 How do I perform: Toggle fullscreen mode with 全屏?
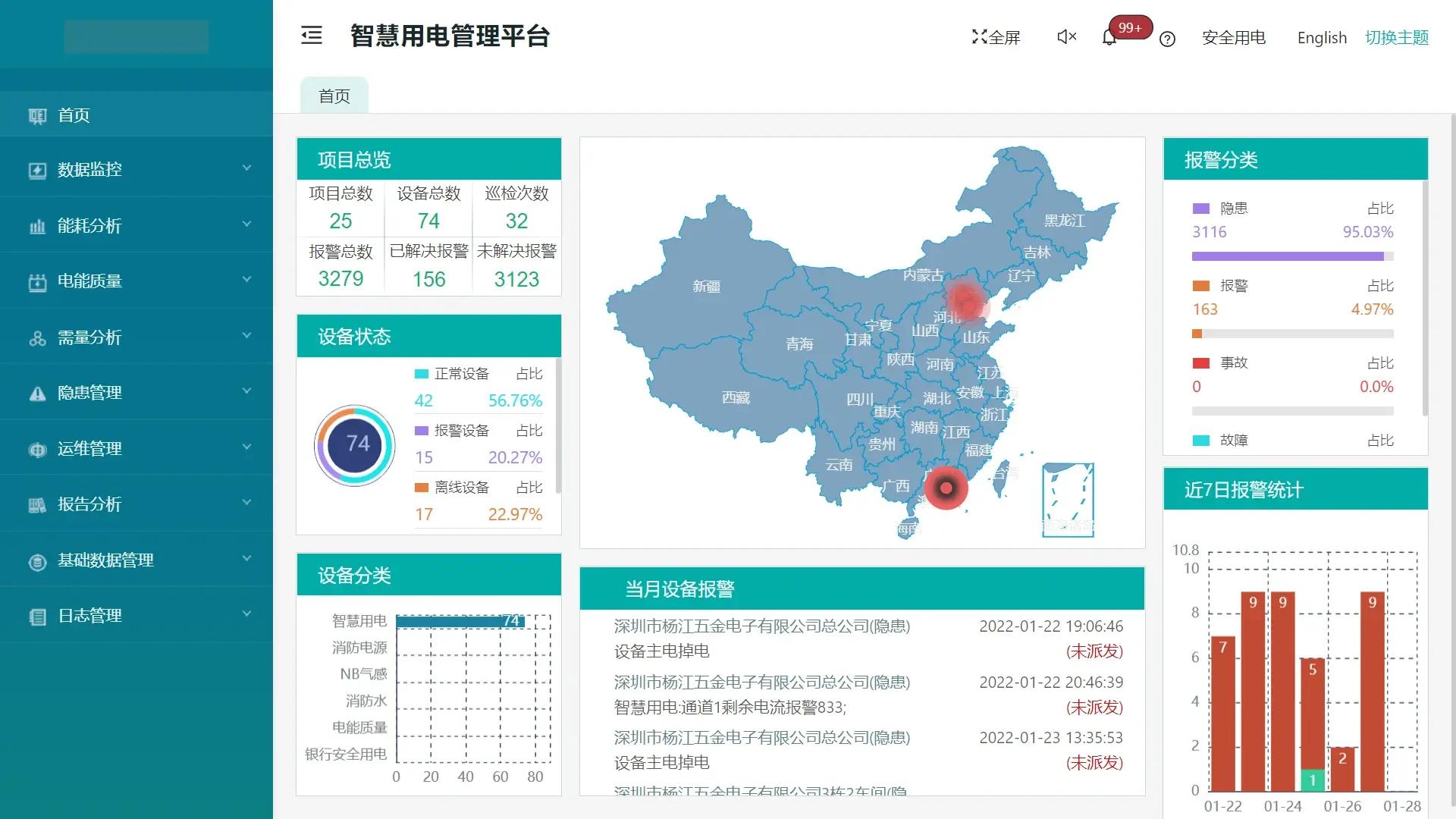pyautogui.click(x=996, y=37)
